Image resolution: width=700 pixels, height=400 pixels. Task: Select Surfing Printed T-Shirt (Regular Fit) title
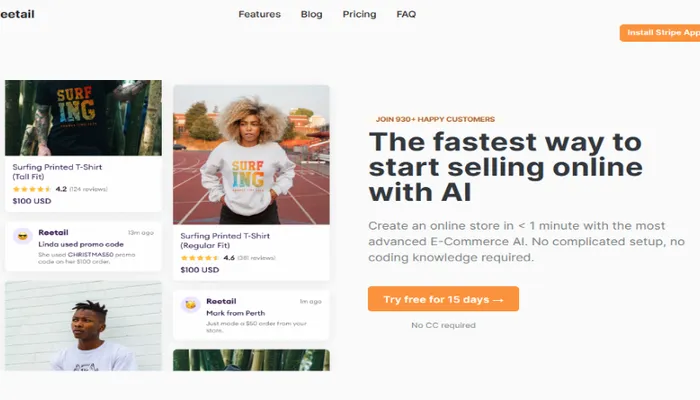tap(225, 239)
